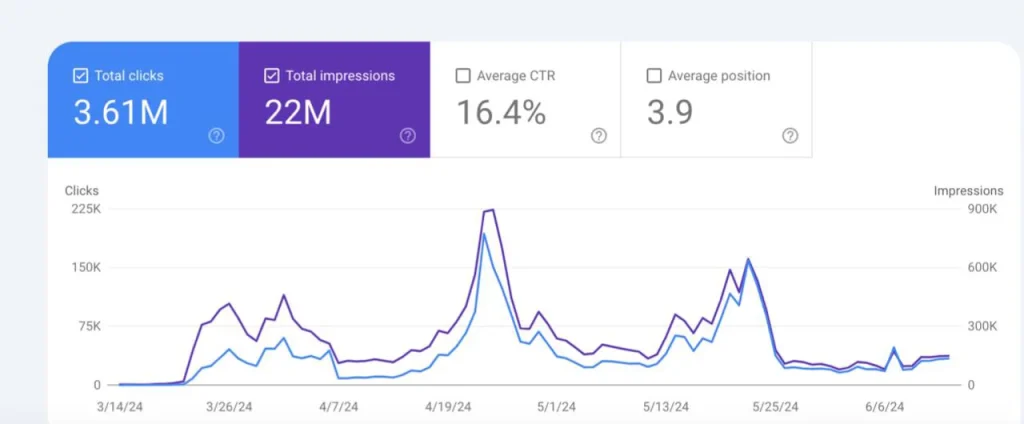Click the 900K label on Impressions axis
Image resolution: width=1024 pixels, height=424 pixels.
pos(982,209)
